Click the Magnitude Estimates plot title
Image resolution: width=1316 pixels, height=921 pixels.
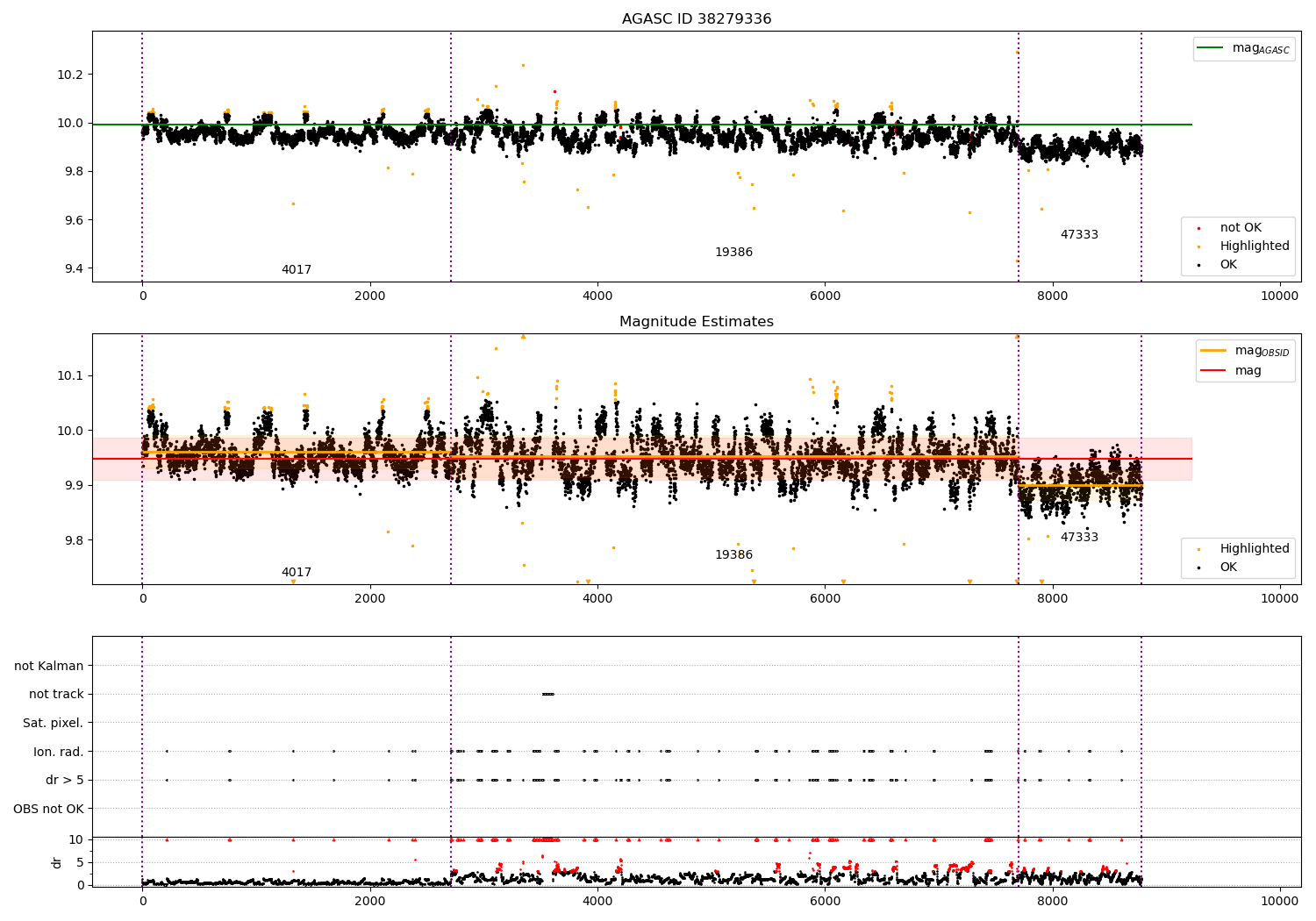pyautogui.click(x=697, y=321)
